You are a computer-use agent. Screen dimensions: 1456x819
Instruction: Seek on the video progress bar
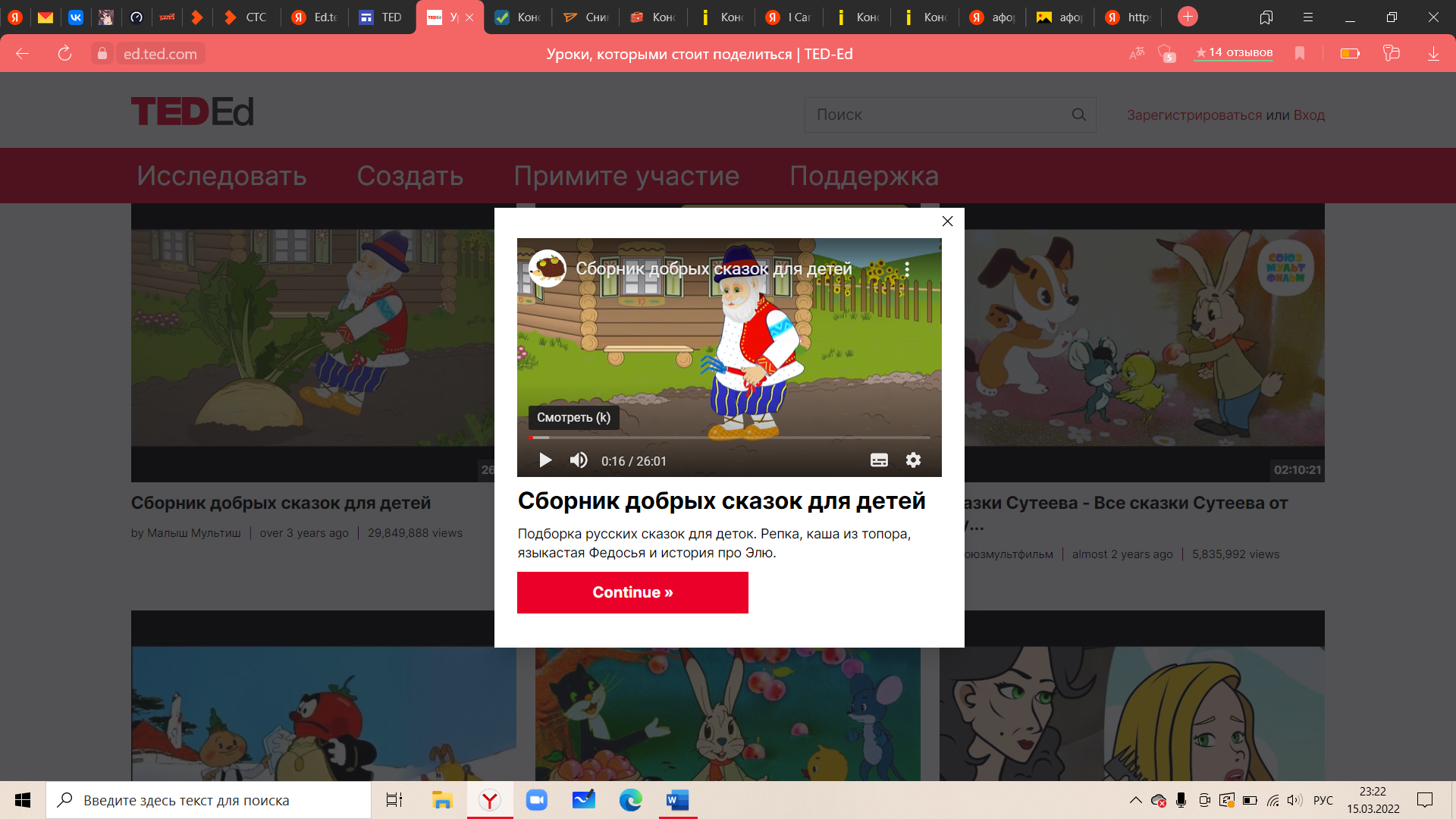(729, 438)
